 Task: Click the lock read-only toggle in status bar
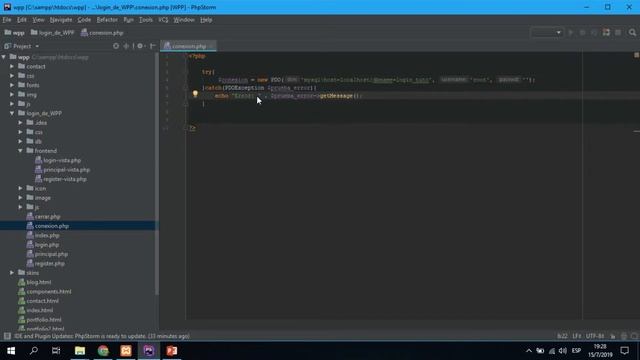613,336
